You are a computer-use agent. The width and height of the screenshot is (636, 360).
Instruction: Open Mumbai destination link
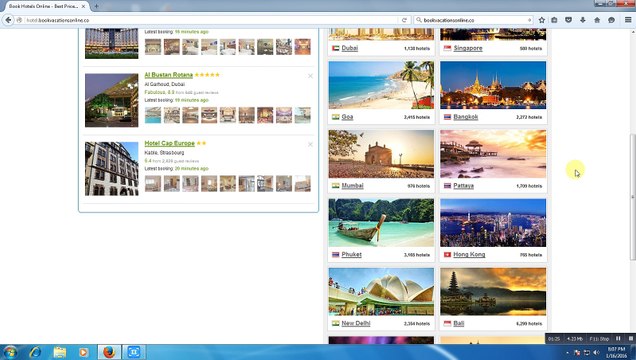click(352, 186)
